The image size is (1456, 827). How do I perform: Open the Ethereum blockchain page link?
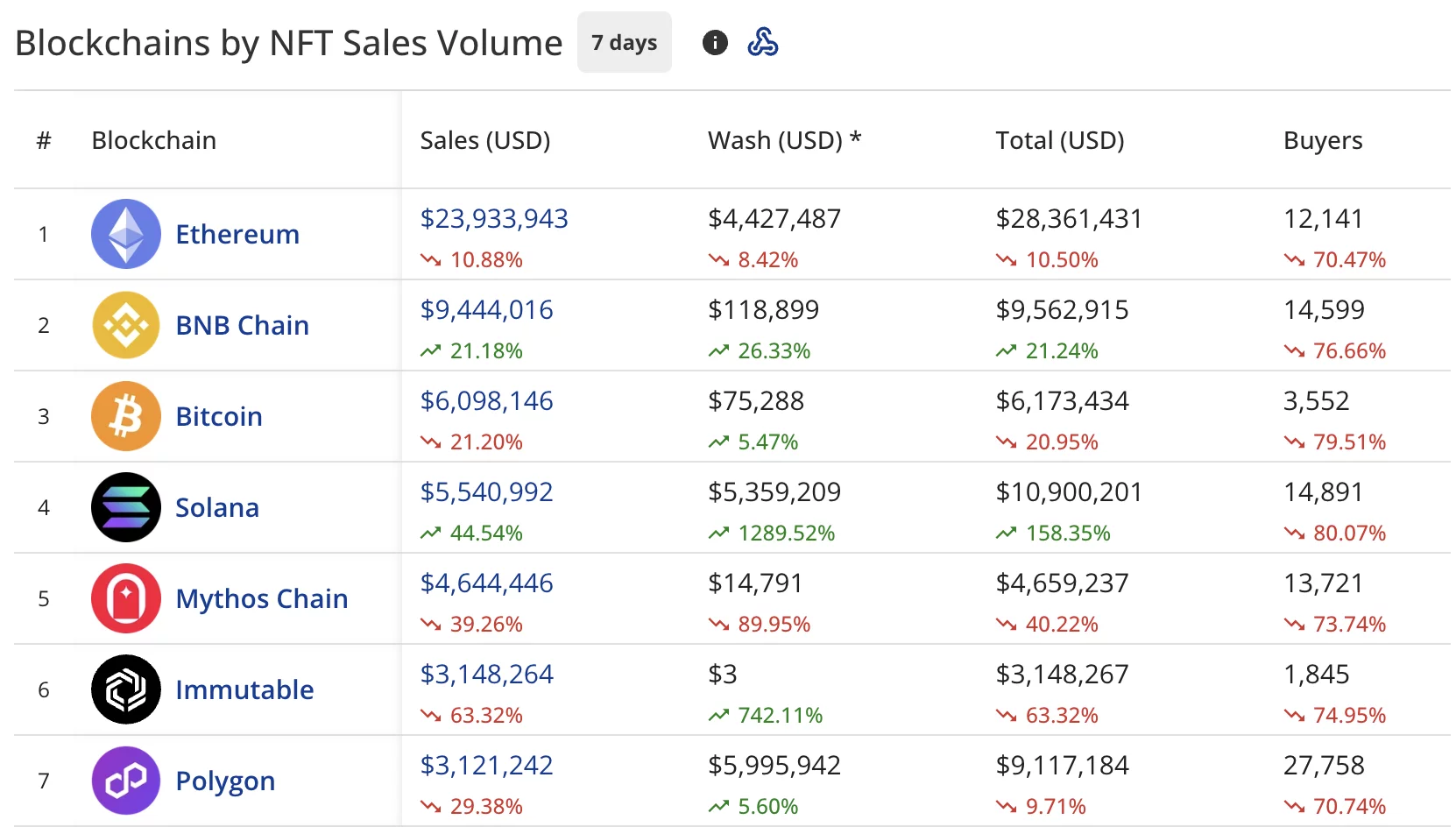pyautogui.click(x=237, y=234)
